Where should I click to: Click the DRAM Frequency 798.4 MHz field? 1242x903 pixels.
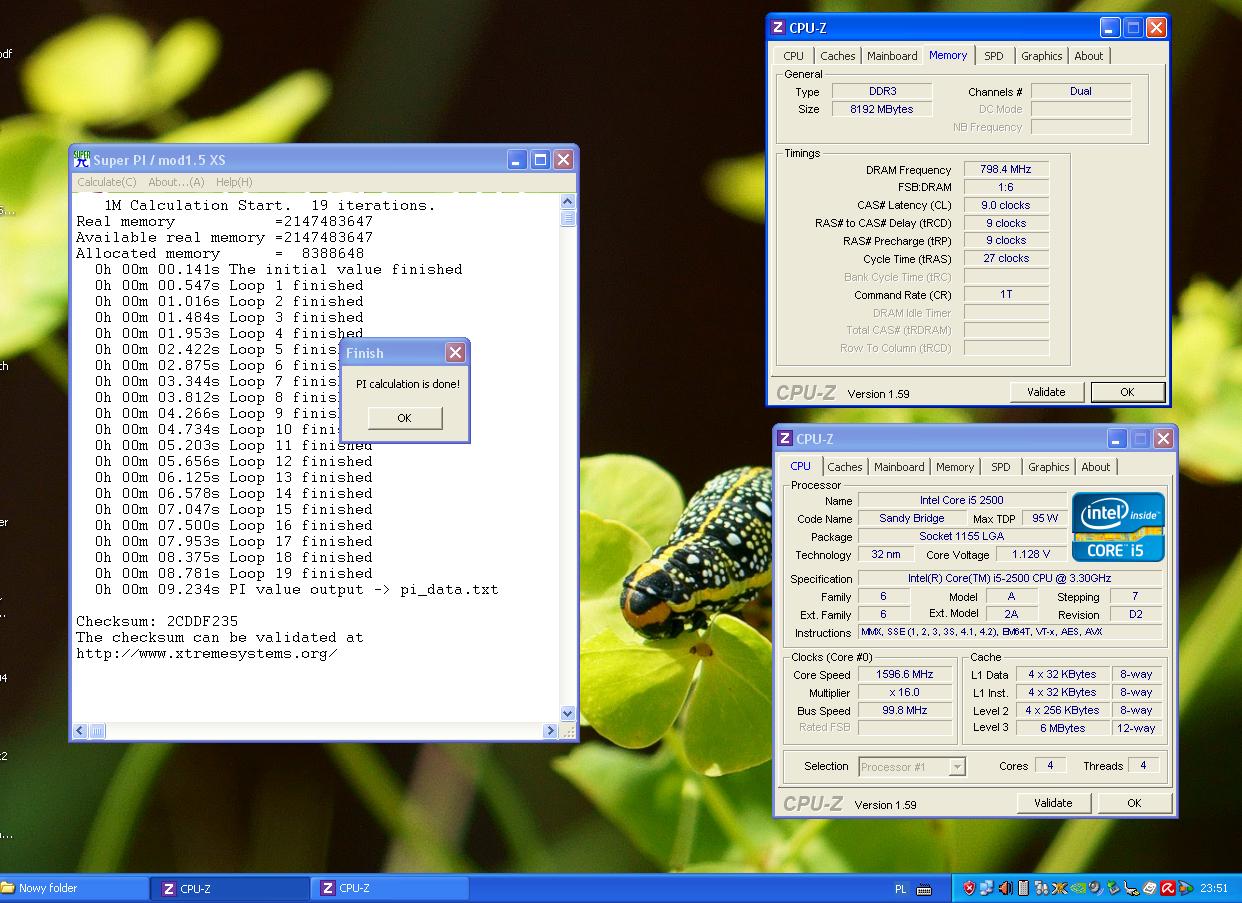(x=1006, y=169)
